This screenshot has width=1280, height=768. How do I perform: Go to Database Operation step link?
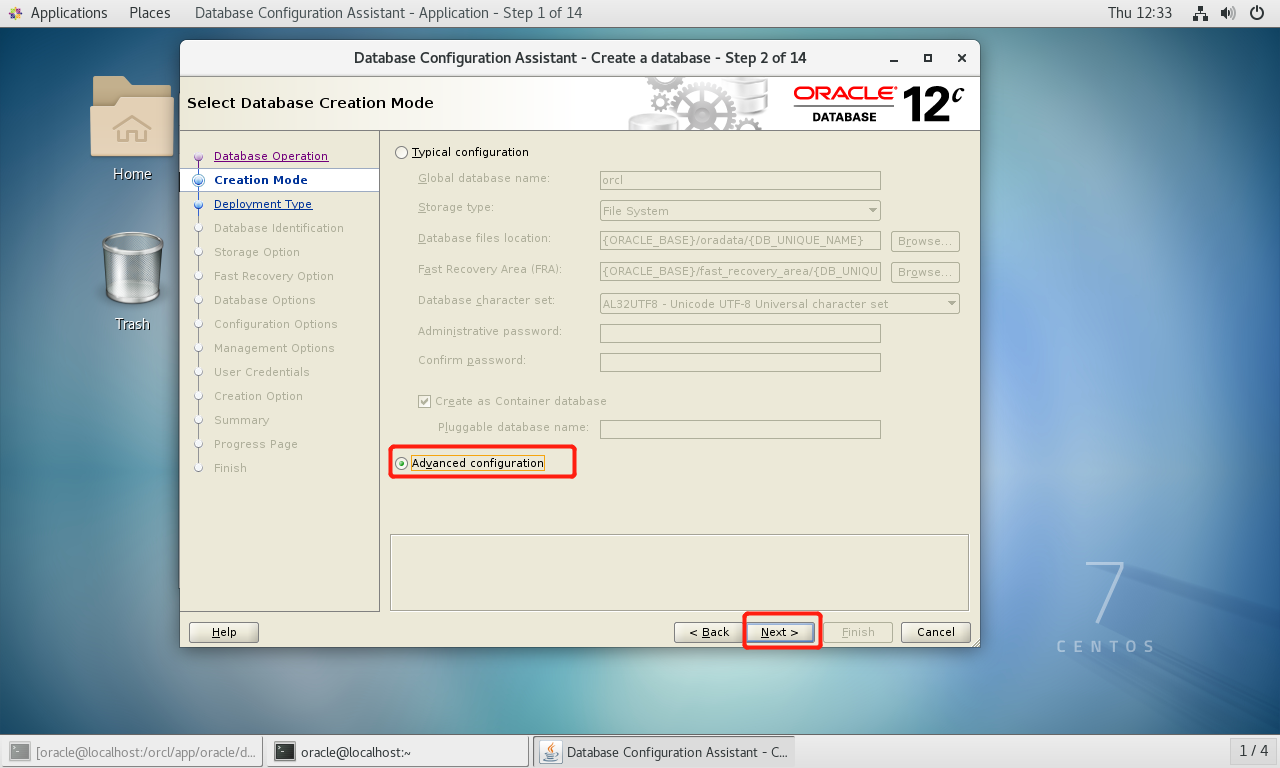coord(271,156)
